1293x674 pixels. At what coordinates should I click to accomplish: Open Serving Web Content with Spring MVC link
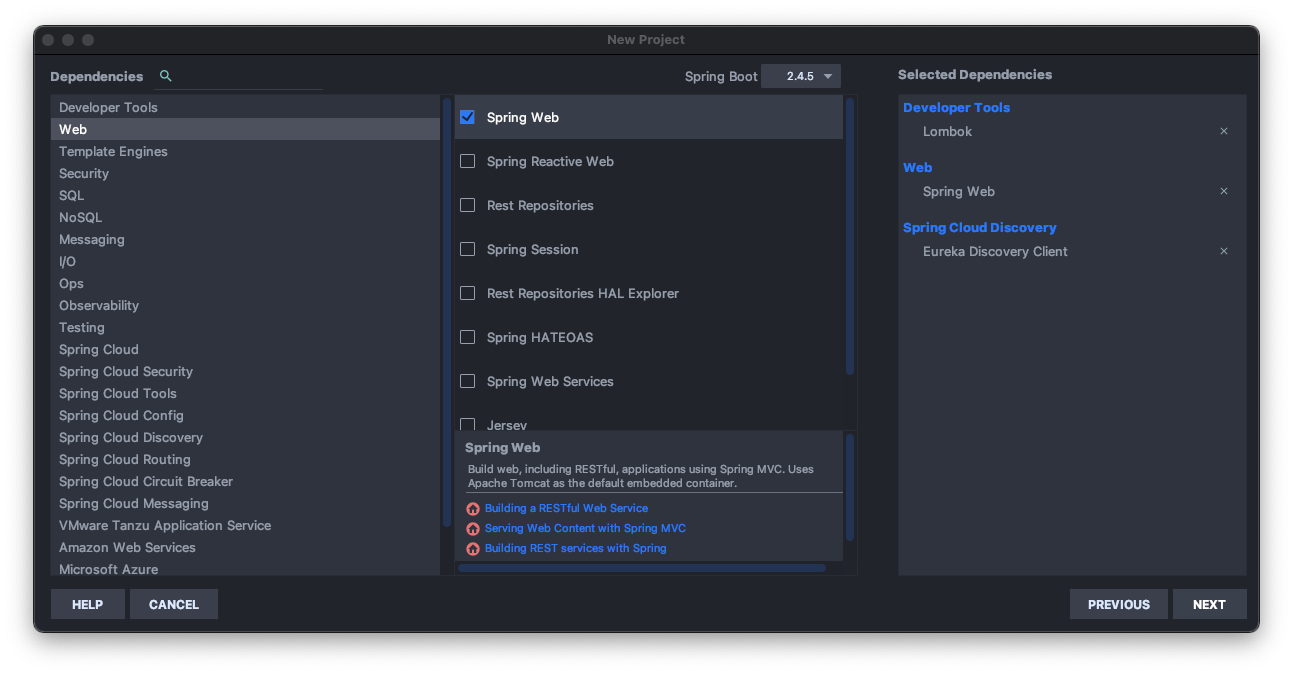[585, 528]
